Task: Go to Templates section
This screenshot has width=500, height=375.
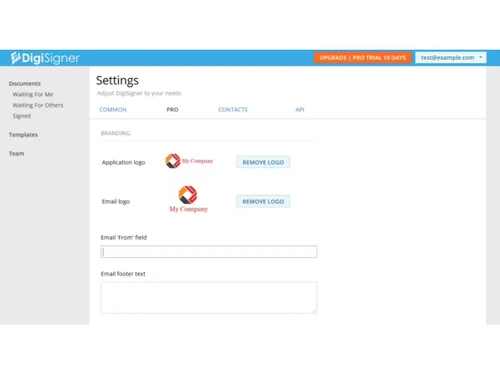Action: [x=23, y=135]
